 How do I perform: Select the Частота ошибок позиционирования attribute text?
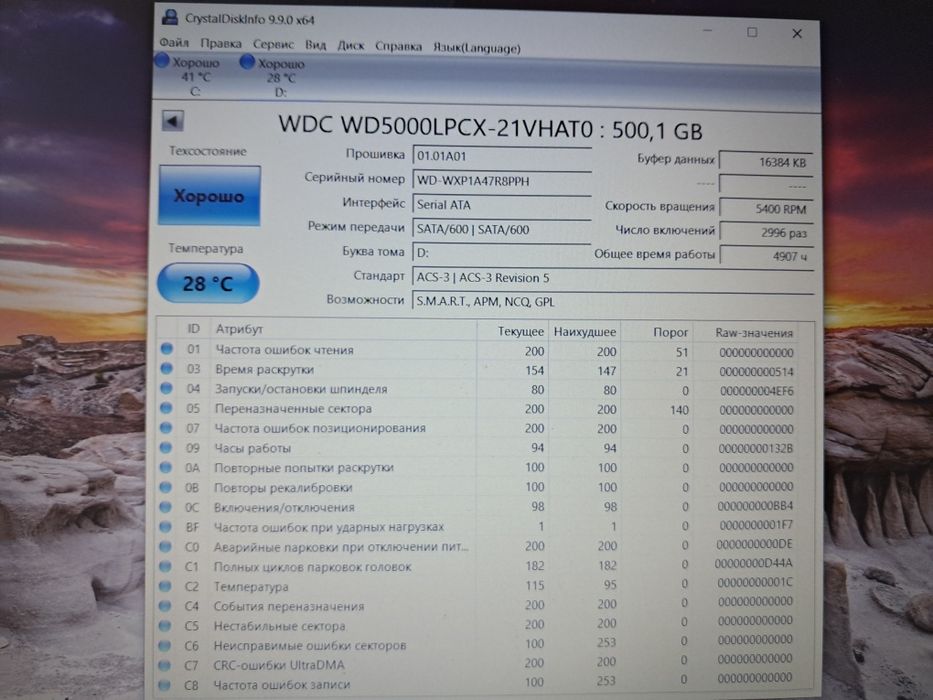point(320,428)
